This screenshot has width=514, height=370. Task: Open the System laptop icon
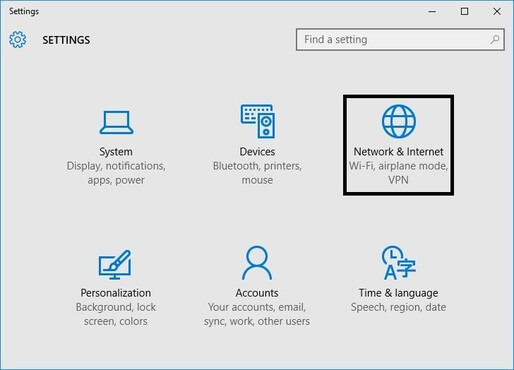pyautogui.click(x=116, y=122)
